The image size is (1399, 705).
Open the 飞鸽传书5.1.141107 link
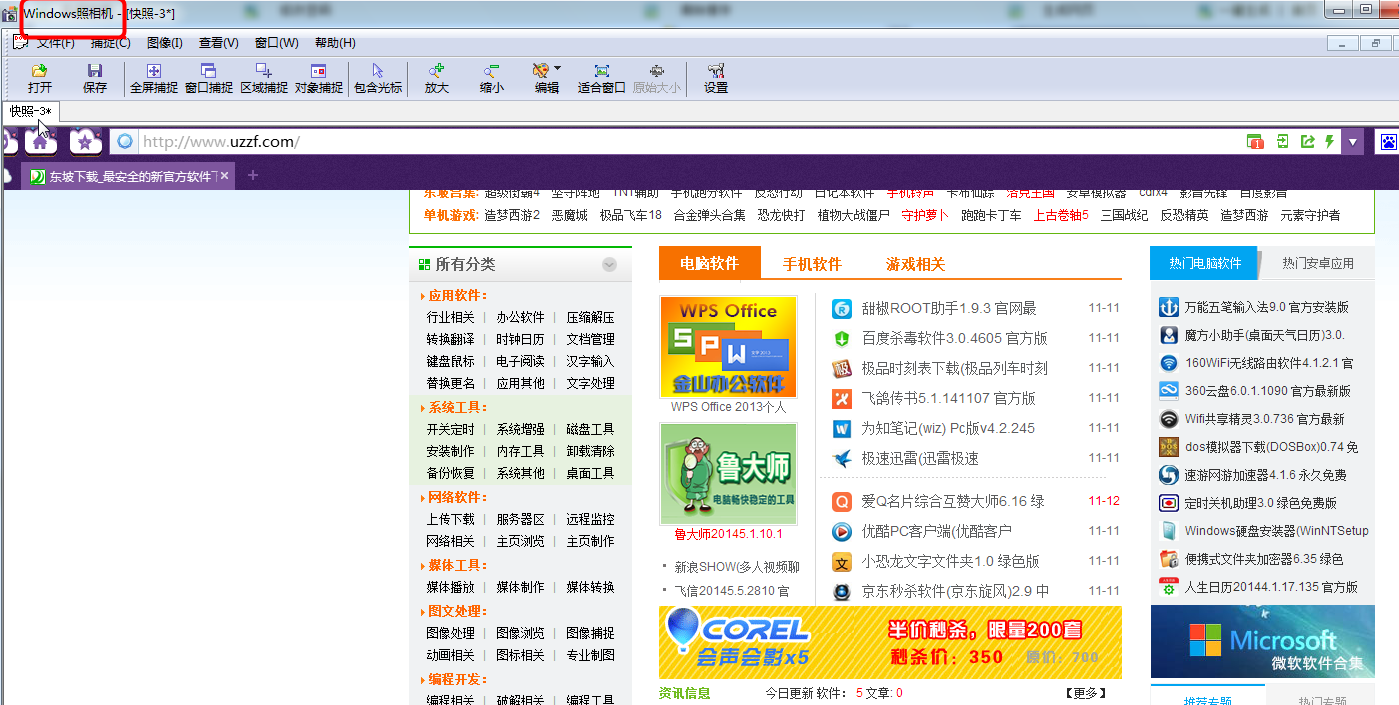tap(948, 398)
